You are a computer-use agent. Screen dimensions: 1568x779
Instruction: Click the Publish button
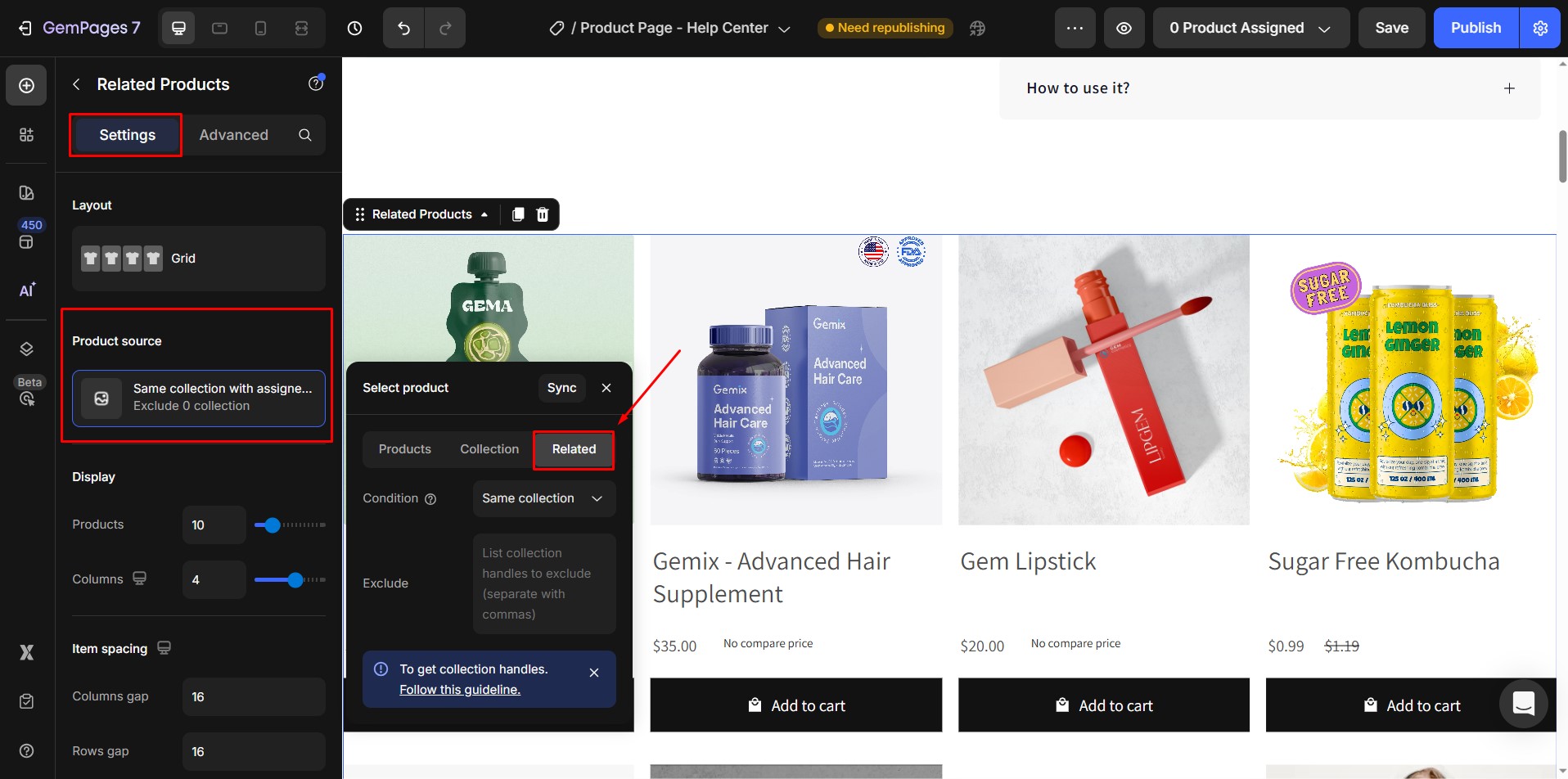1475,27
